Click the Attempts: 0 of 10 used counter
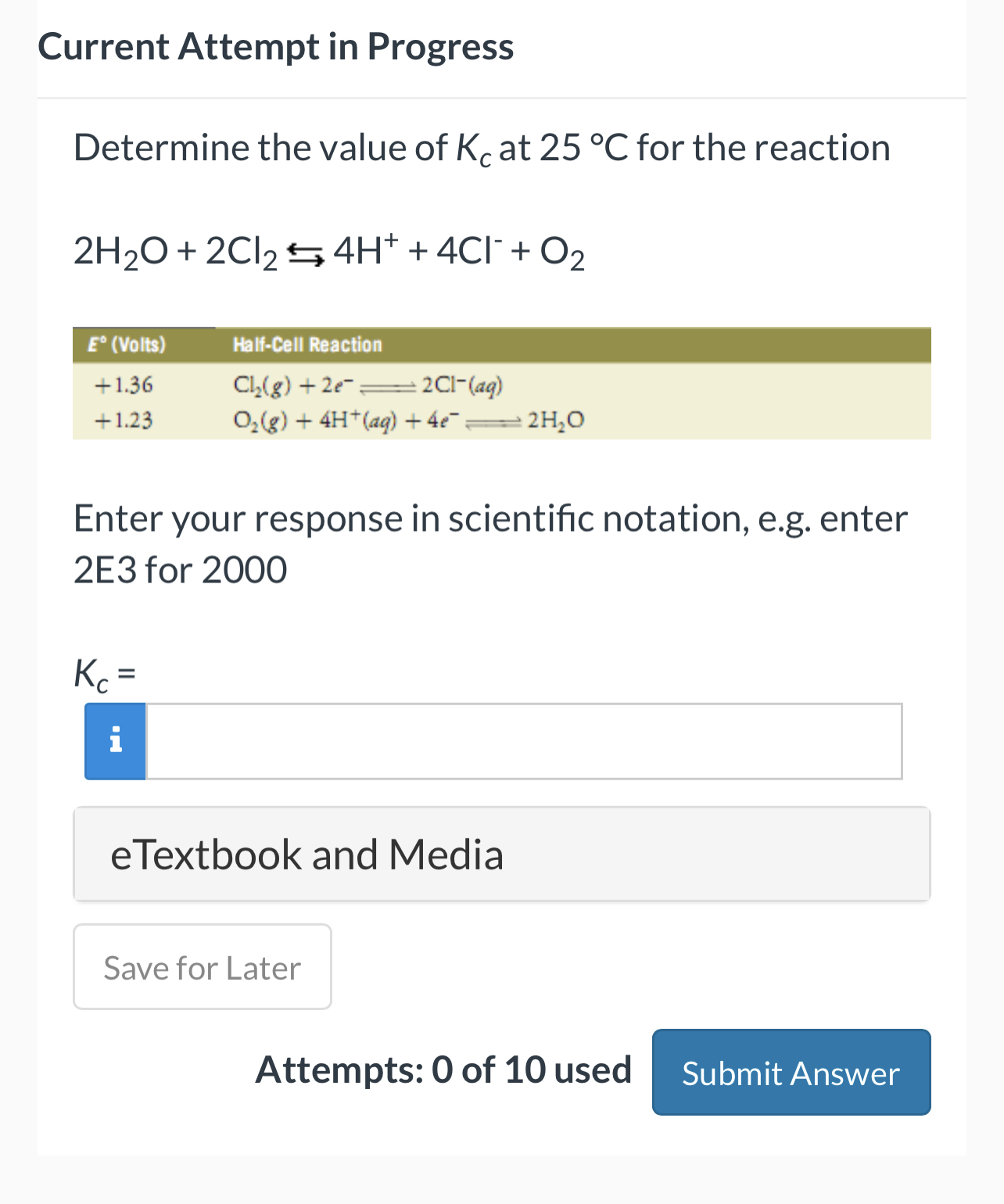1004x1204 pixels. 443,1070
